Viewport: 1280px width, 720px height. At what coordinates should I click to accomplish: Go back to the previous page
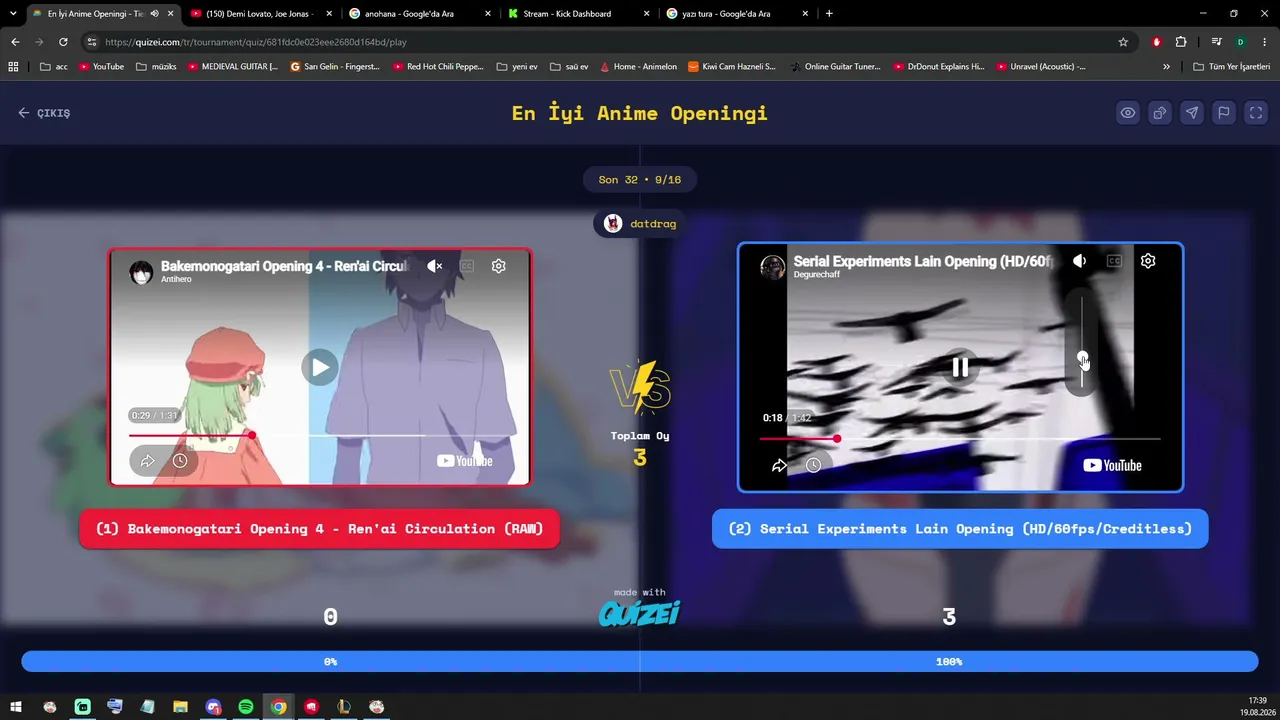(x=15, y=42)
